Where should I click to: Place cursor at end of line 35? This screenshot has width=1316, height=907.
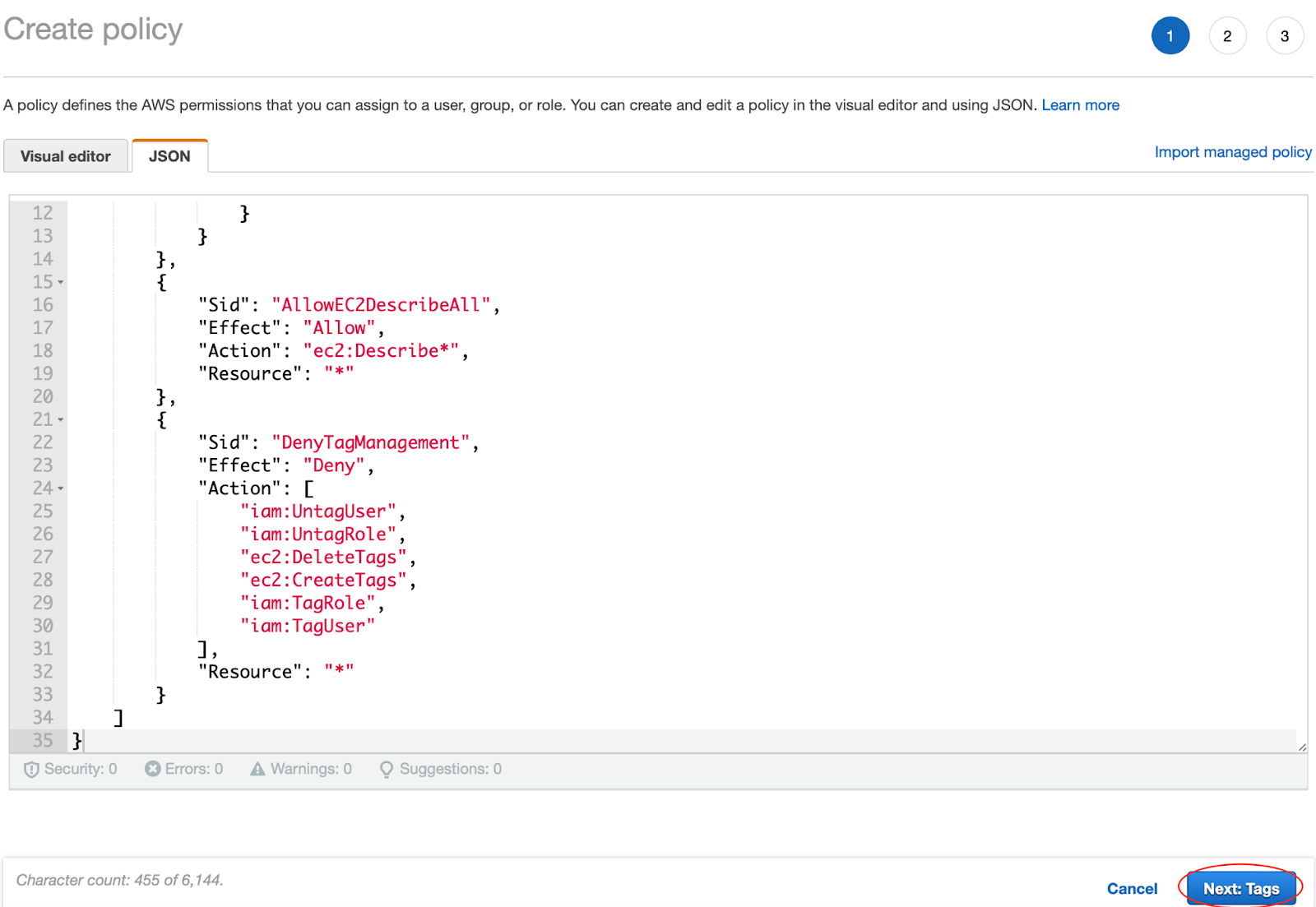click(x=84, y=741)
